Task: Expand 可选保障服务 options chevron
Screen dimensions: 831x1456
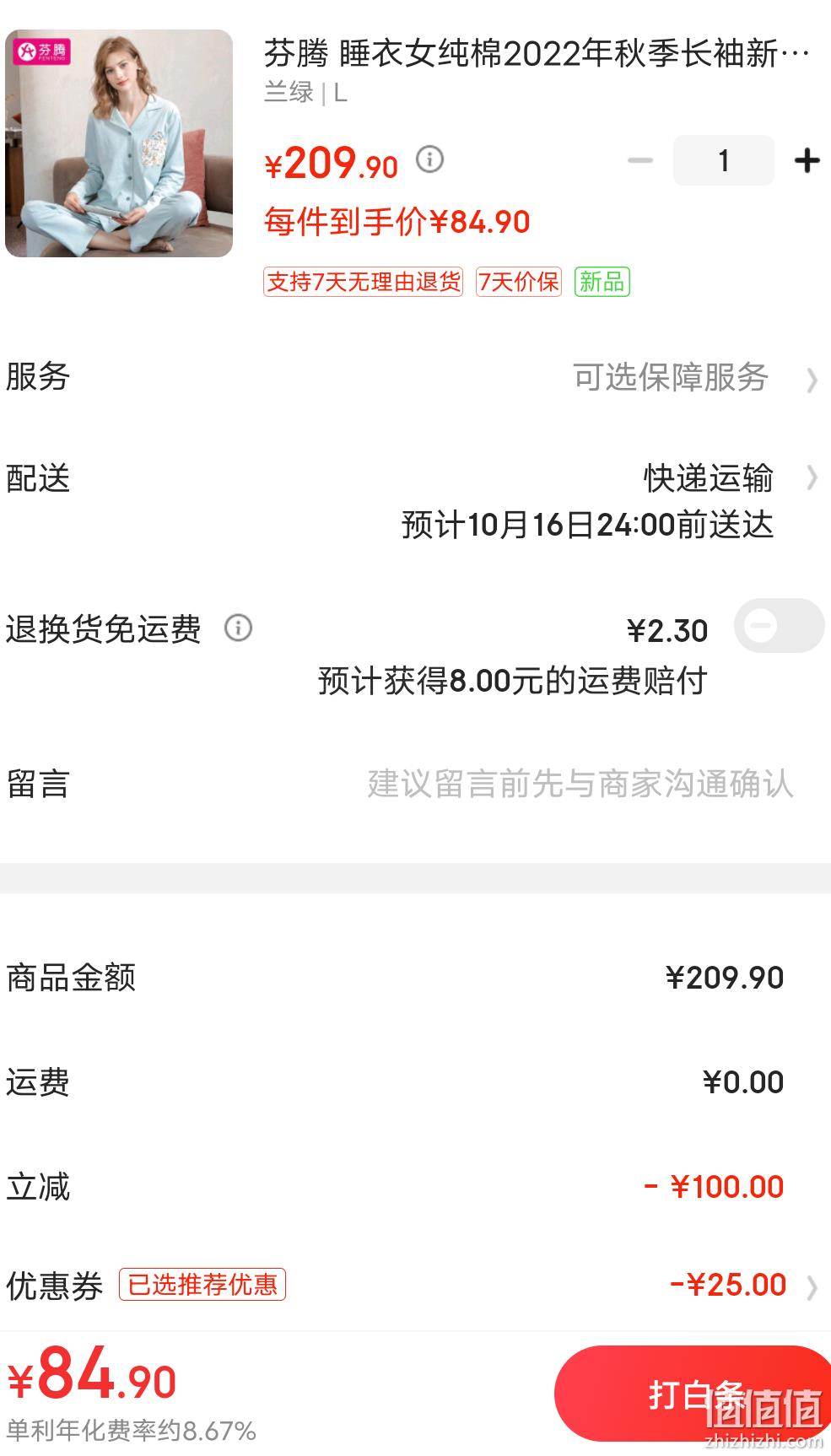Action: click(x=812, y=380)
